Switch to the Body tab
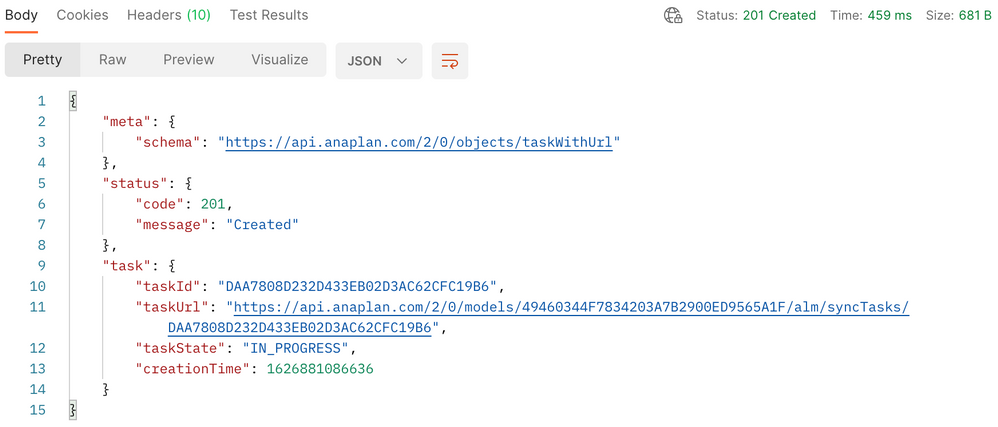This screenshot has height=427, width=998. (x=21, y=15)
